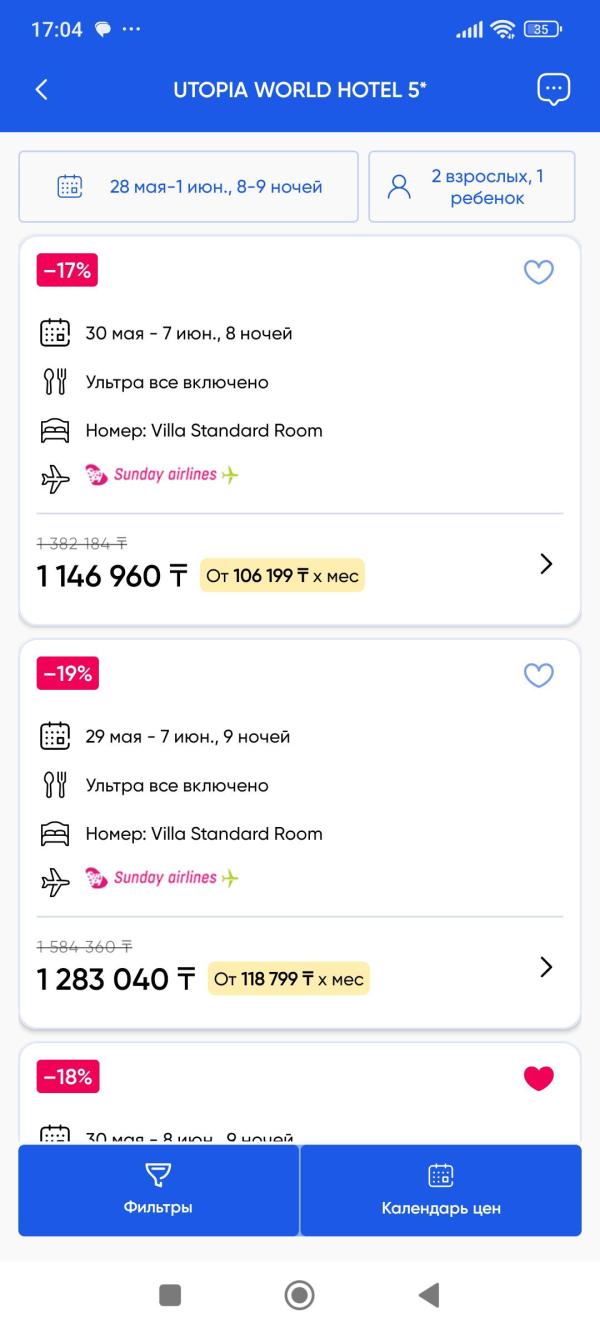This screenshot has height=1332, width=600.
Task: Tap the -19% discount badge
Action: (68, 673)
